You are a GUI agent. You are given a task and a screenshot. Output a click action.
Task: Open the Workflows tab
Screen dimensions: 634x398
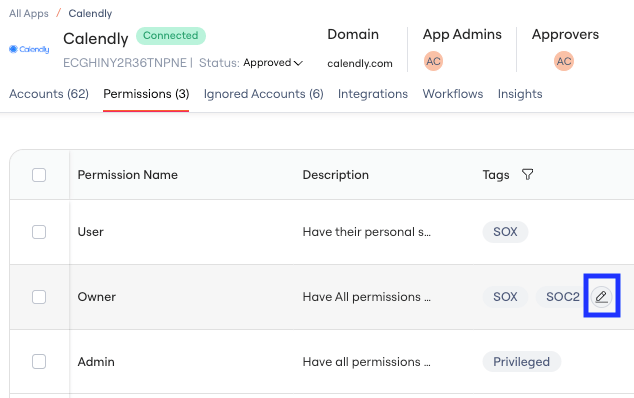[x=453, y=94]
